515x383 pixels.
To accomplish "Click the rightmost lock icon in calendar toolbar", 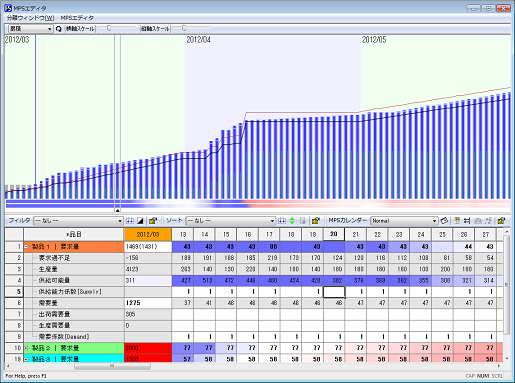I will pyautogui.click(x=501, y=221).
